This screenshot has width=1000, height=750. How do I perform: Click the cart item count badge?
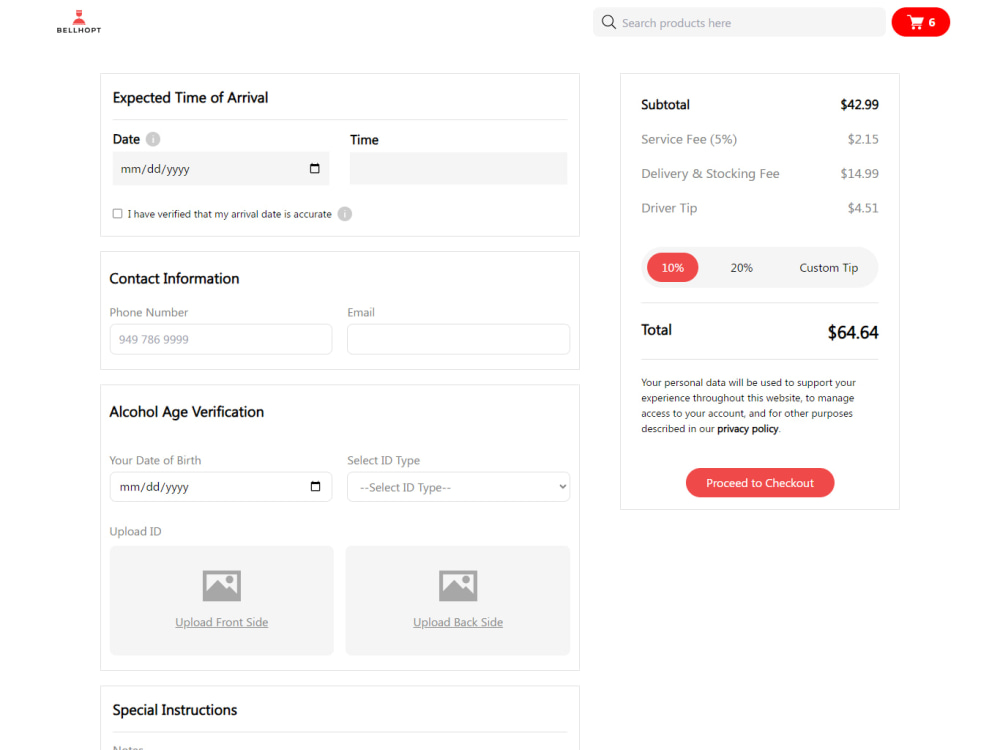(x=932, y=21)
